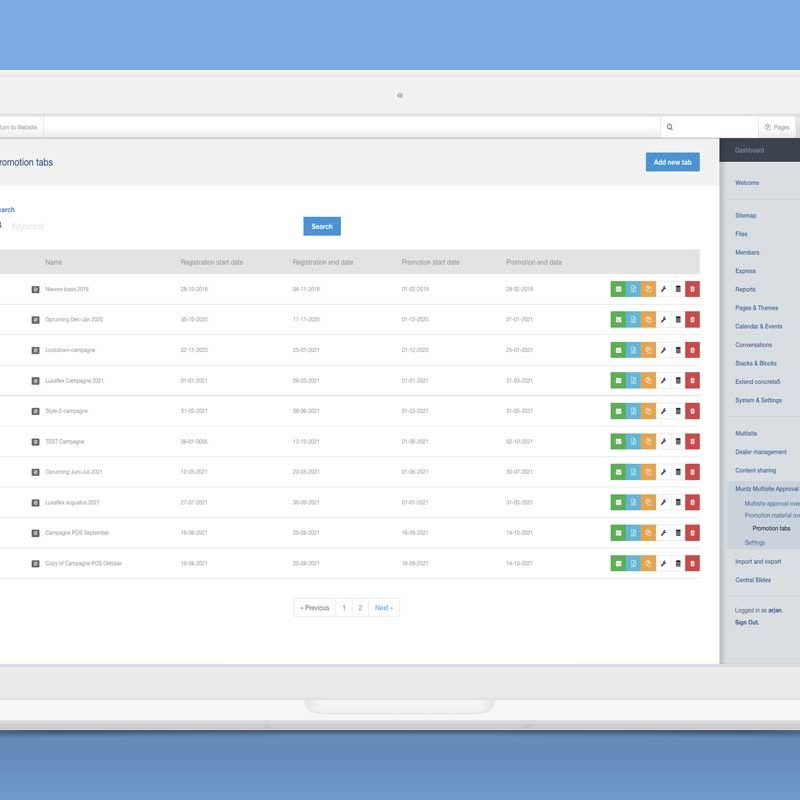This screenshot has height=800, width=800.
Task: Click black trash icon for Style-2-campagne row
Action: (678, 411)
